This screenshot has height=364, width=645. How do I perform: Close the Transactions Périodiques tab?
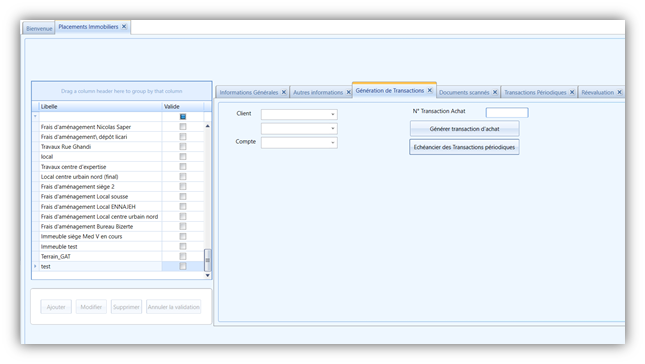(572, 92)
